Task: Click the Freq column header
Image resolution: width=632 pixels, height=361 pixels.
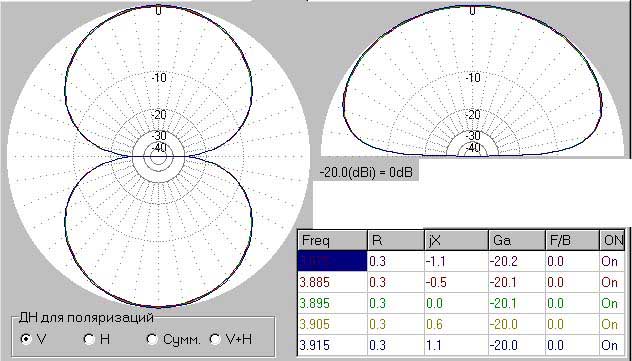Action: coord(332,241)
